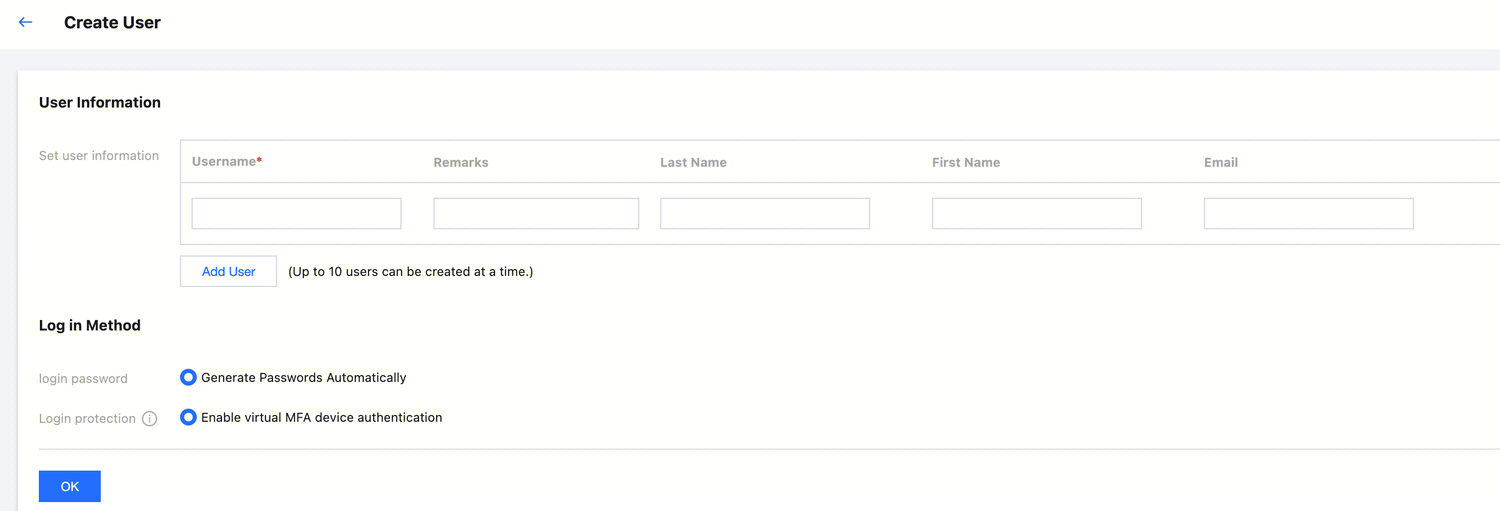The image size is (1500, 511).
Task: Select Generate Passwords Automatically radio button
Action: pos(188,378)
